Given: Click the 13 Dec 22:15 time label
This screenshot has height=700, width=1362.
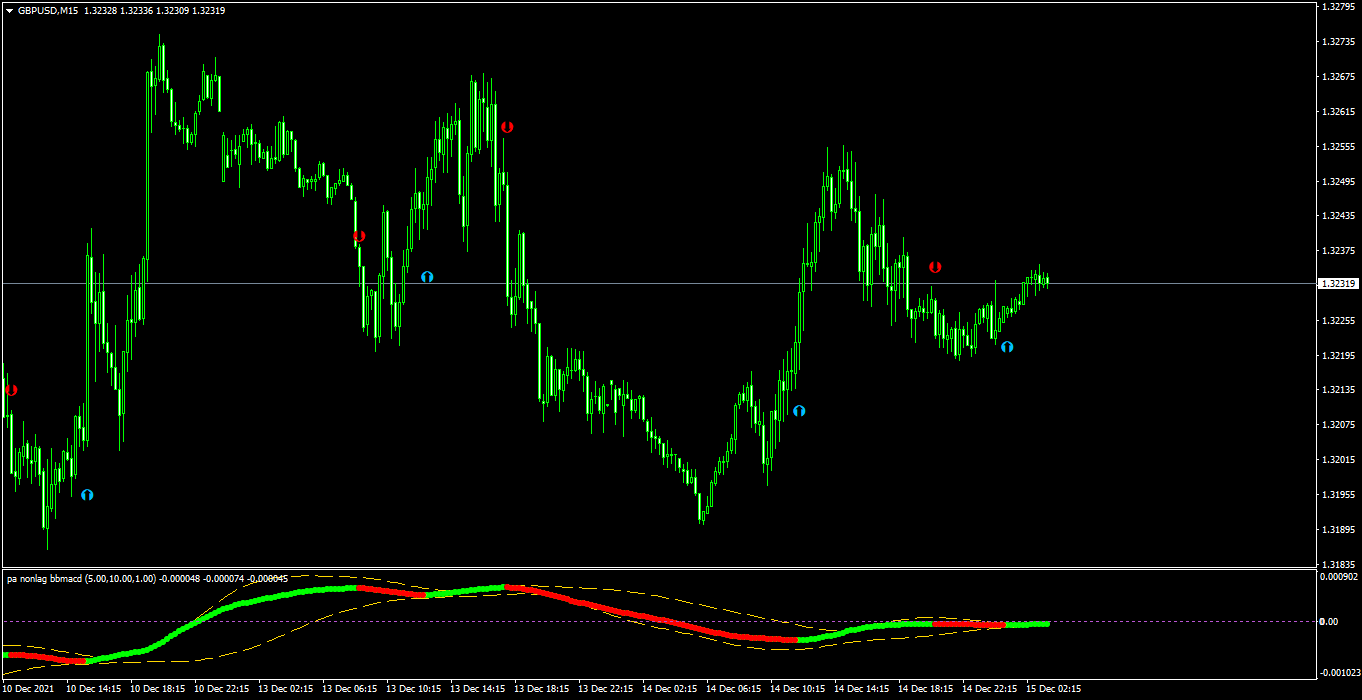Looking at the screenshot, I should click(x=606, y=690).
